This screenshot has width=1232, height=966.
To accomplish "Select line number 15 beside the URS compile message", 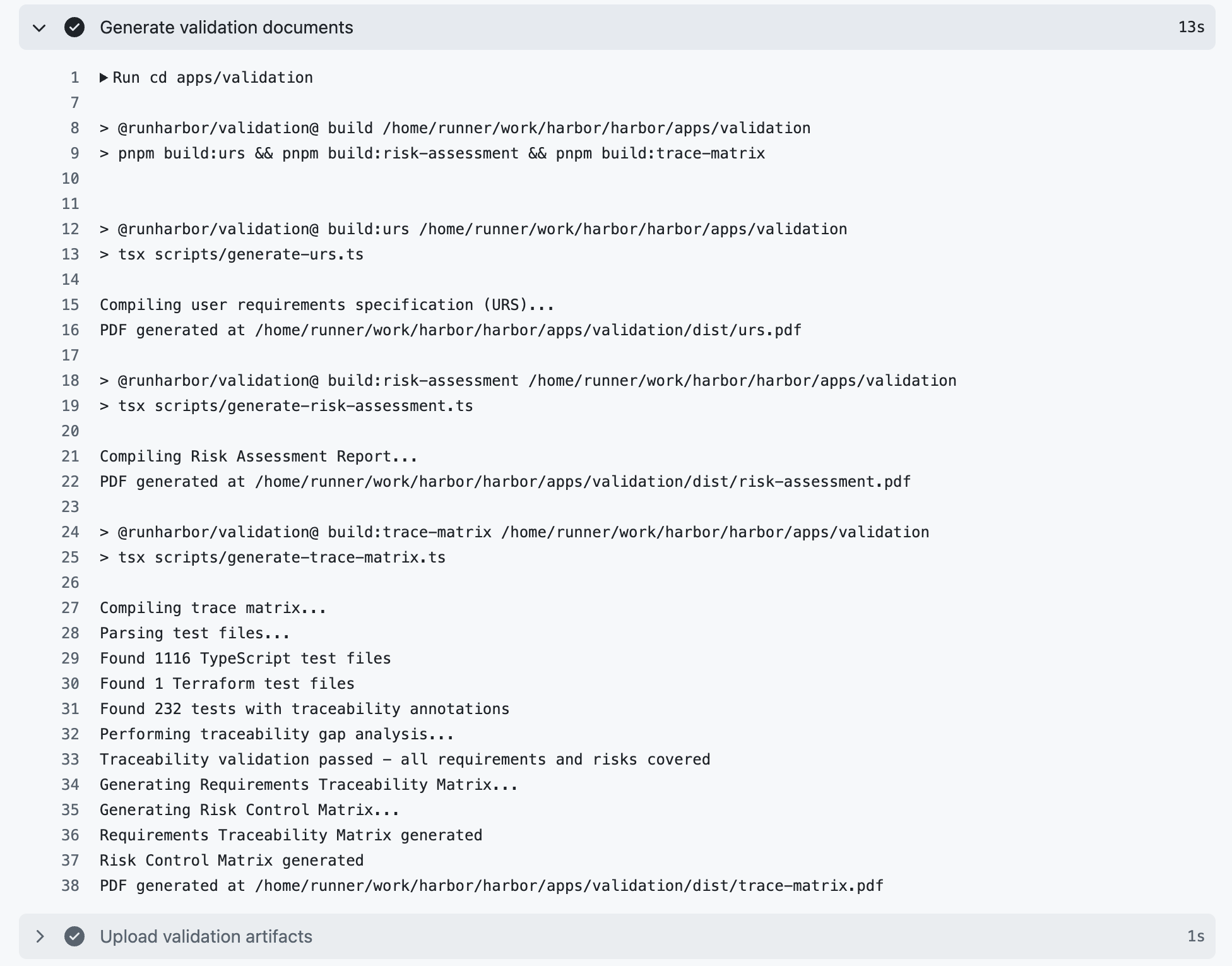I will tap(69, 304).
